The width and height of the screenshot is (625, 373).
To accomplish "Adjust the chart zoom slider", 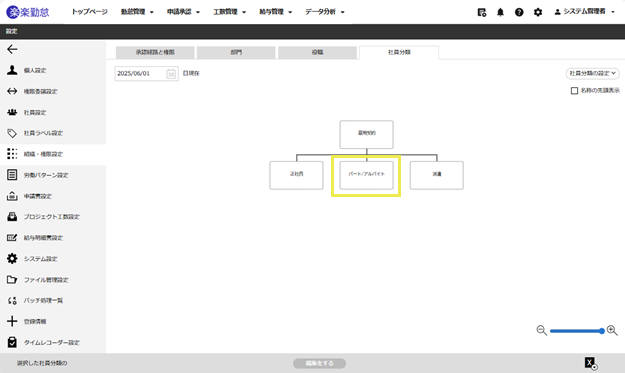I will point(577,331).
